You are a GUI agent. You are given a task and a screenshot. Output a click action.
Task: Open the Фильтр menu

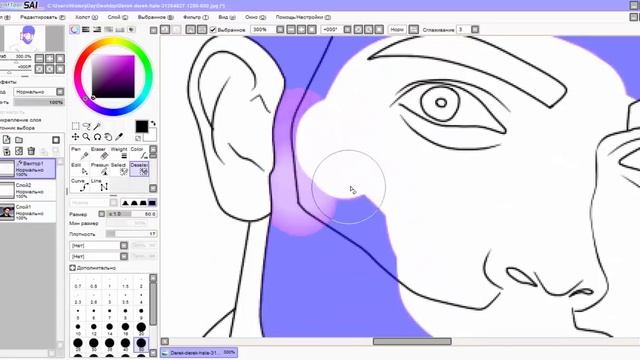tap(196, 17)
